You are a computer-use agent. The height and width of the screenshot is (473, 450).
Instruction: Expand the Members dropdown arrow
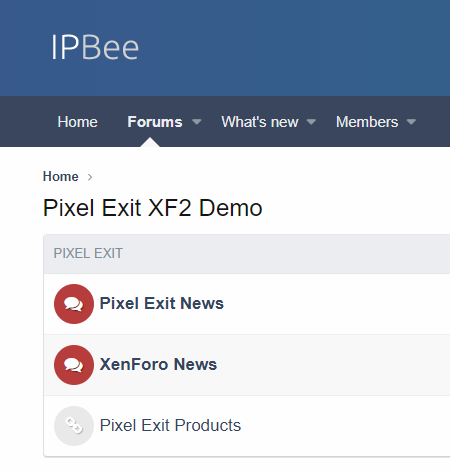click(x=411, y=122)
